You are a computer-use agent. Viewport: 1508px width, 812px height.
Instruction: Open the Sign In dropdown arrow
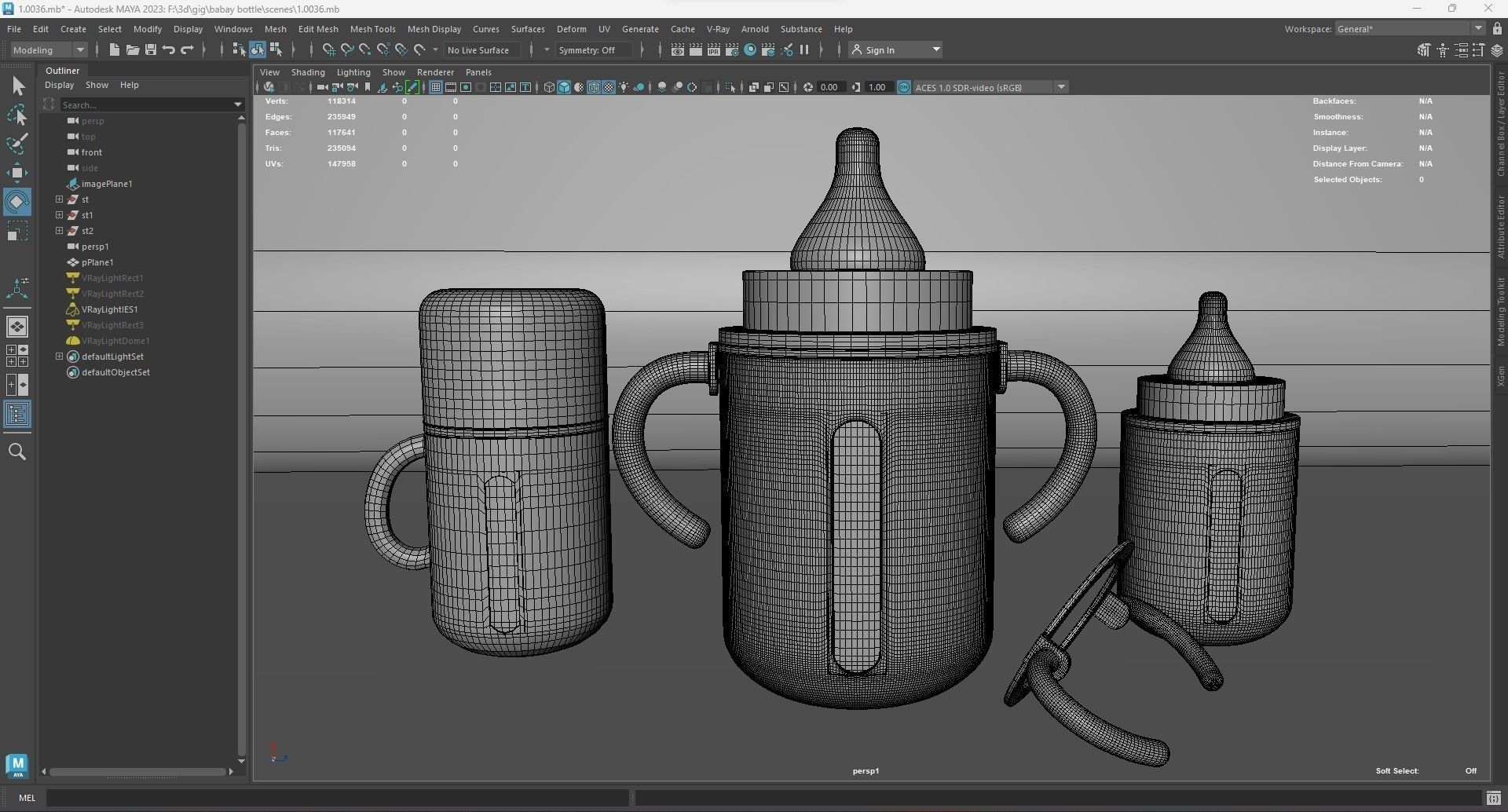coord(936,49)
